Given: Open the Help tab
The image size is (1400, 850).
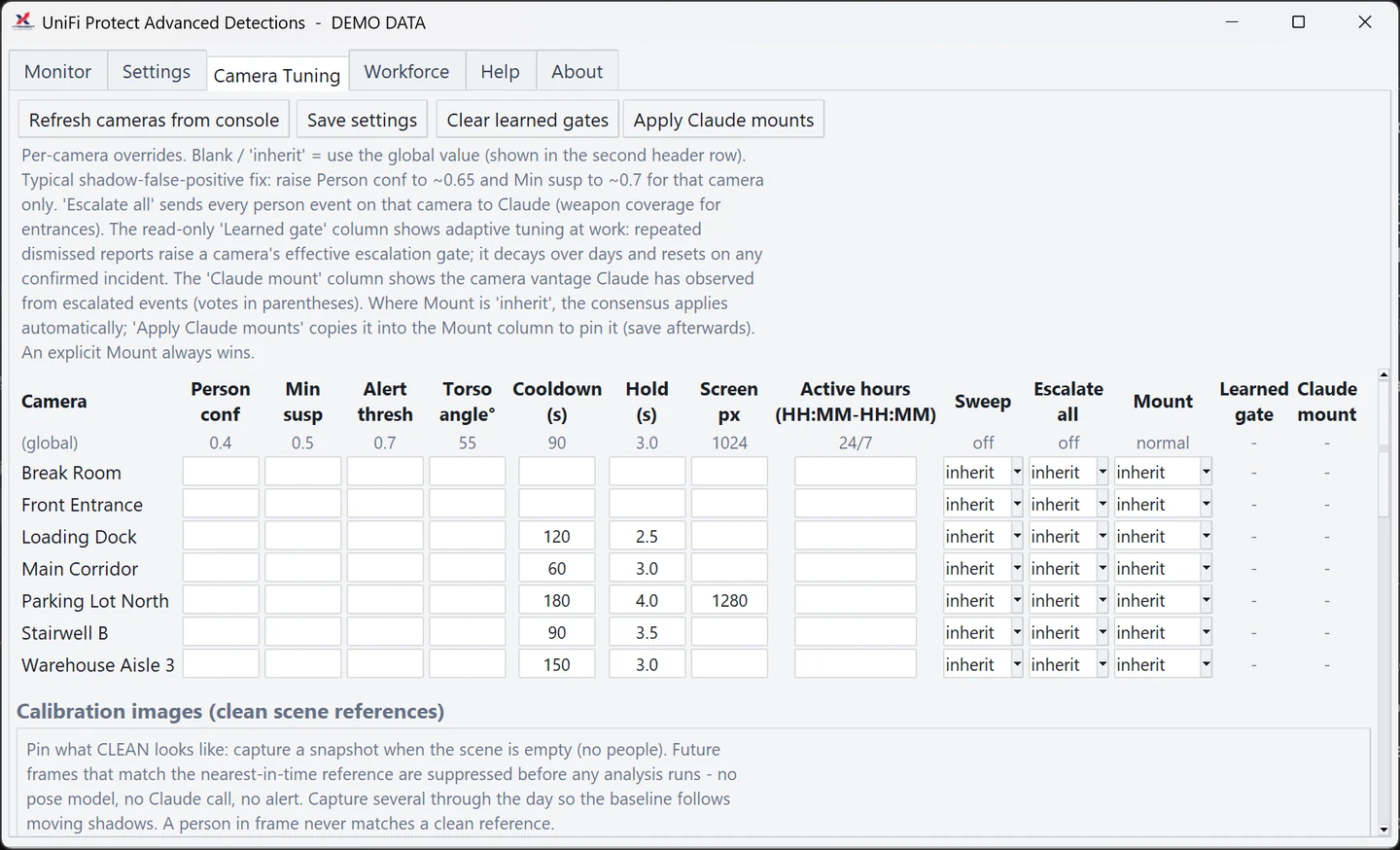Looking at the screenshot, I should tap(500, 72).
